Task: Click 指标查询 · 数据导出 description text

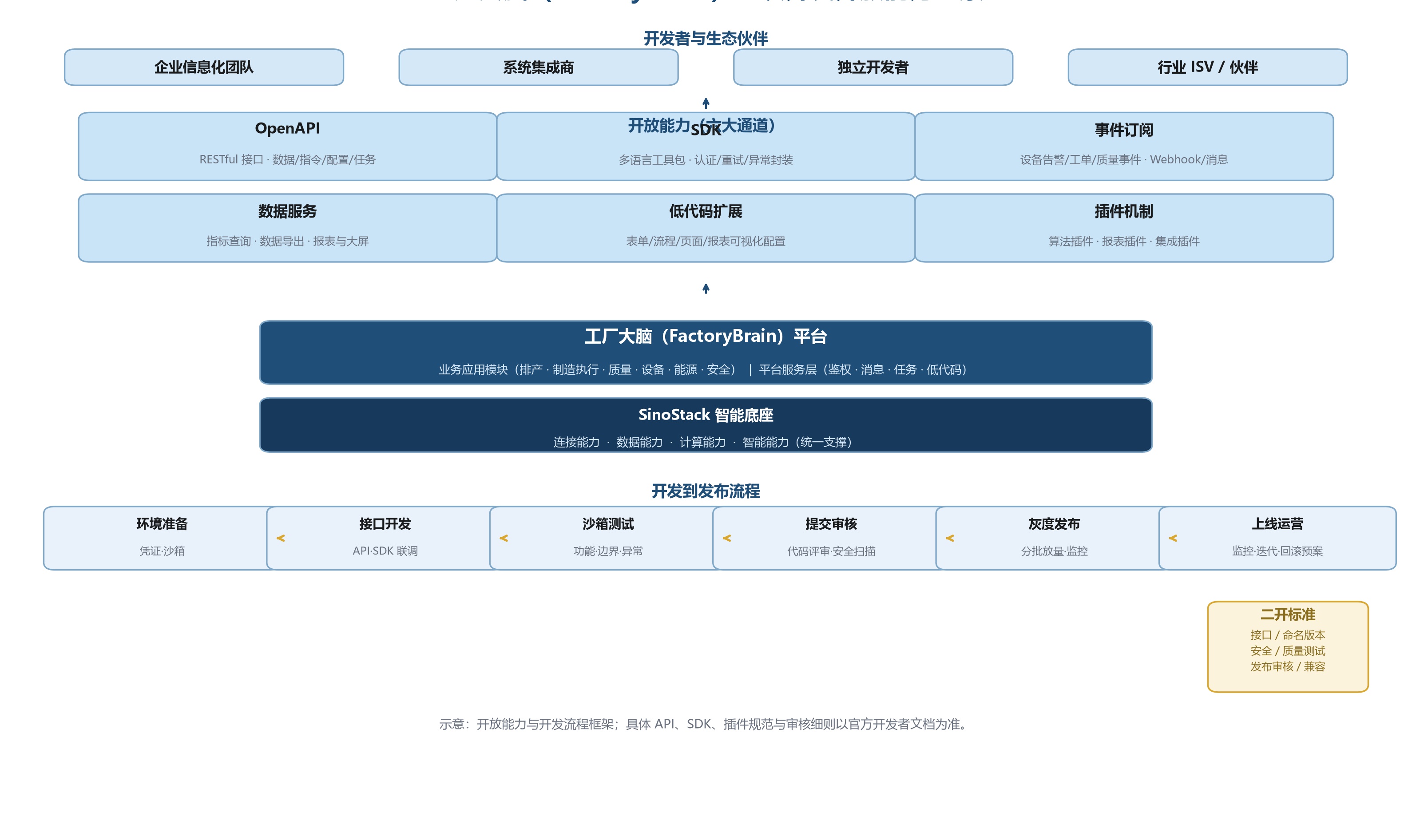Action: pyautogui.click(x=287, y=241)
